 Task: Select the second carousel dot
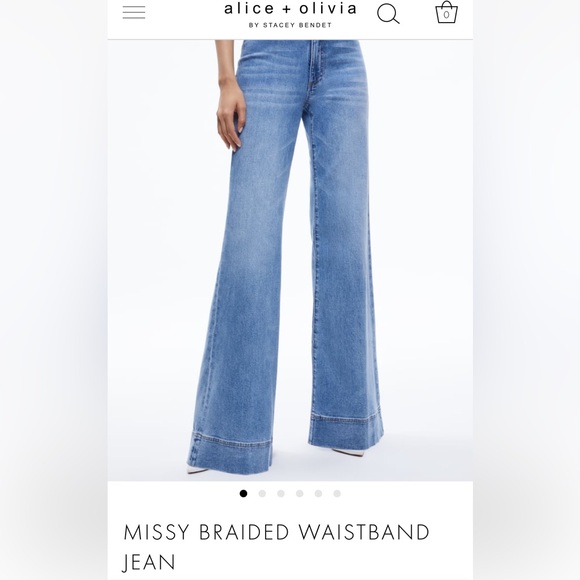tap(262, 493)
